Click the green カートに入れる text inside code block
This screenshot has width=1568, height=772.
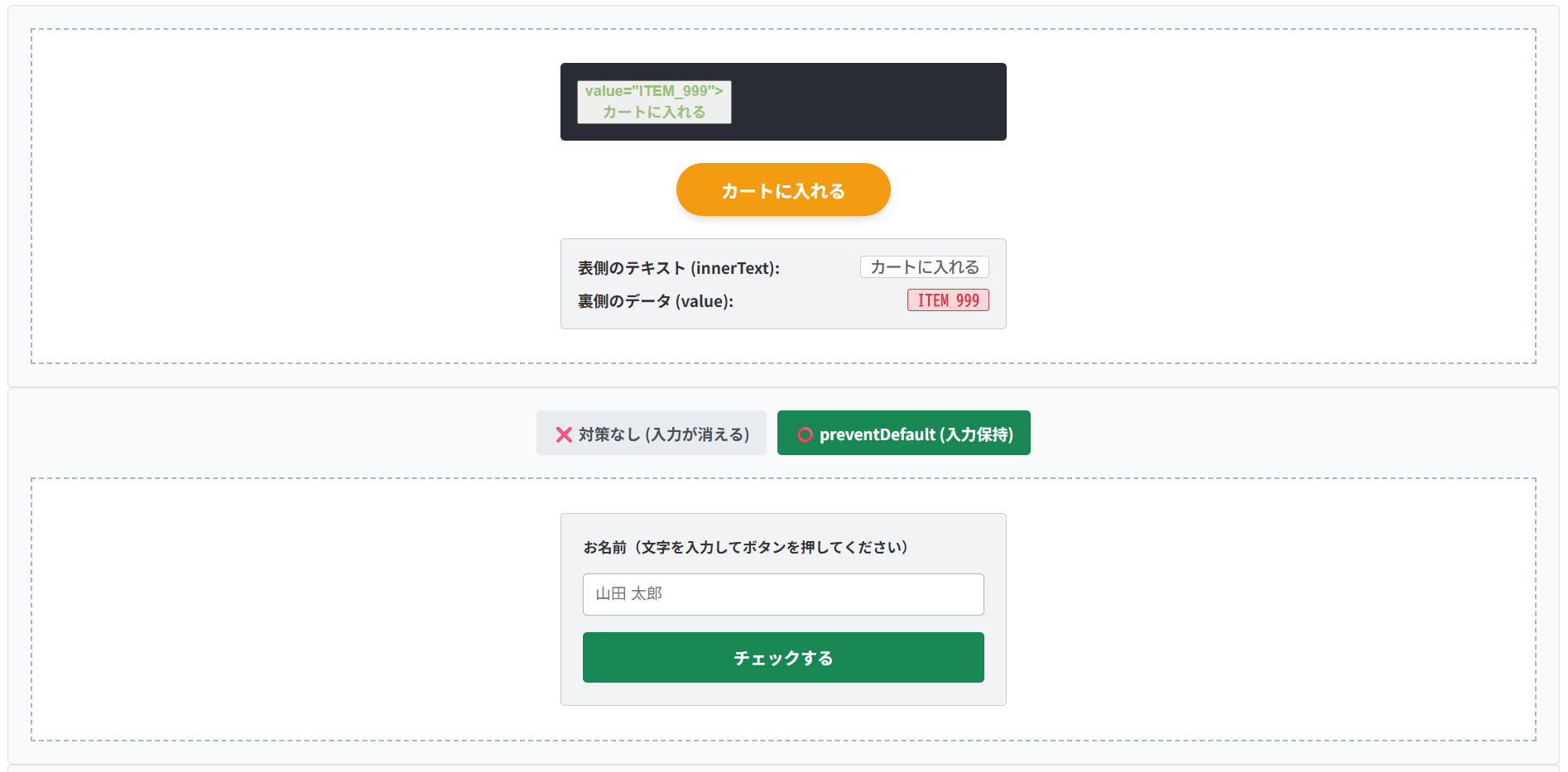[x=653, y=112]
